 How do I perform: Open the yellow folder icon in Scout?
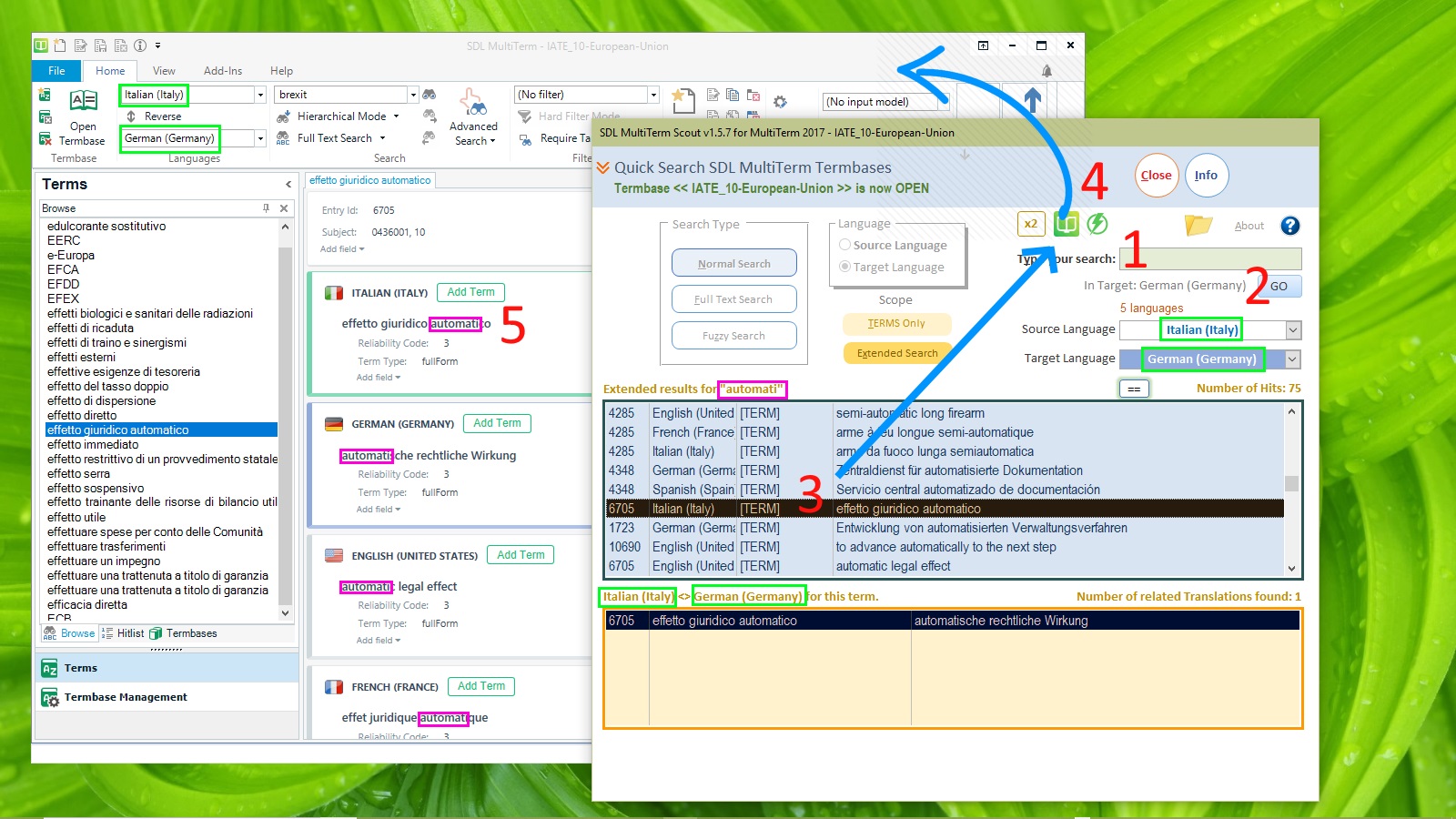pos(1198,225)
